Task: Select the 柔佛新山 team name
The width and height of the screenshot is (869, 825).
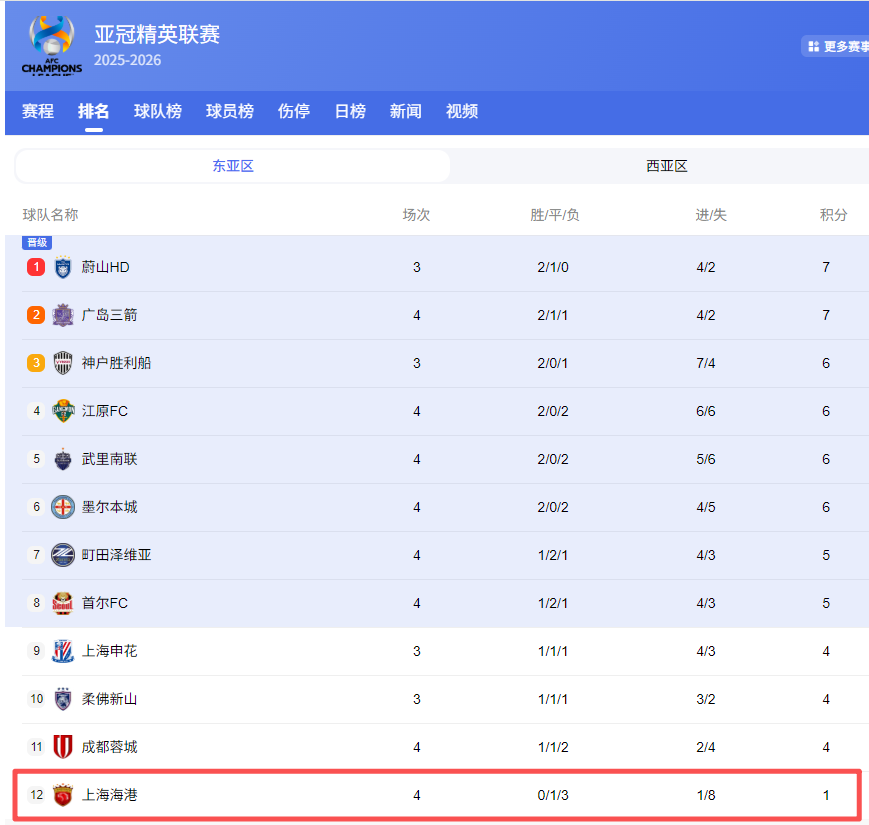Action: tap(109, 699)
